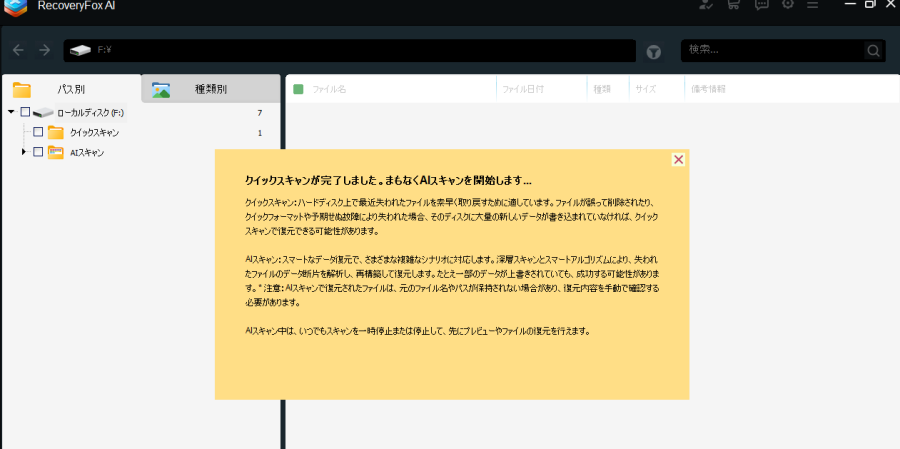Viewport: 900px width, 449px height.
Task: Click the count 1 beside クイックスキャン
Action: click(260, 133)
